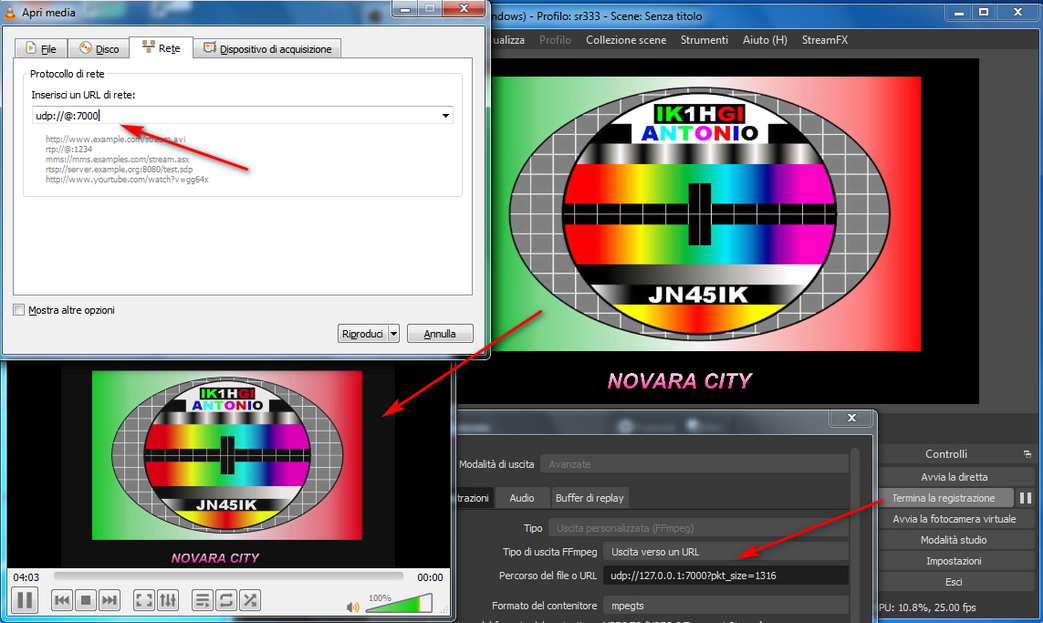This screenshot has width=1043, height=623.
Task: Stop playback in the VLC player
Action: click(x=85, y=600)
